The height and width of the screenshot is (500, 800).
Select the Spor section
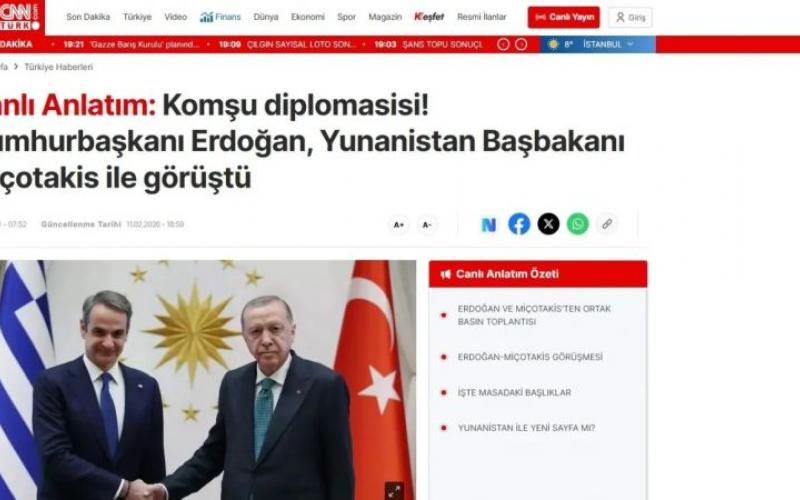[x=346, y=17]
